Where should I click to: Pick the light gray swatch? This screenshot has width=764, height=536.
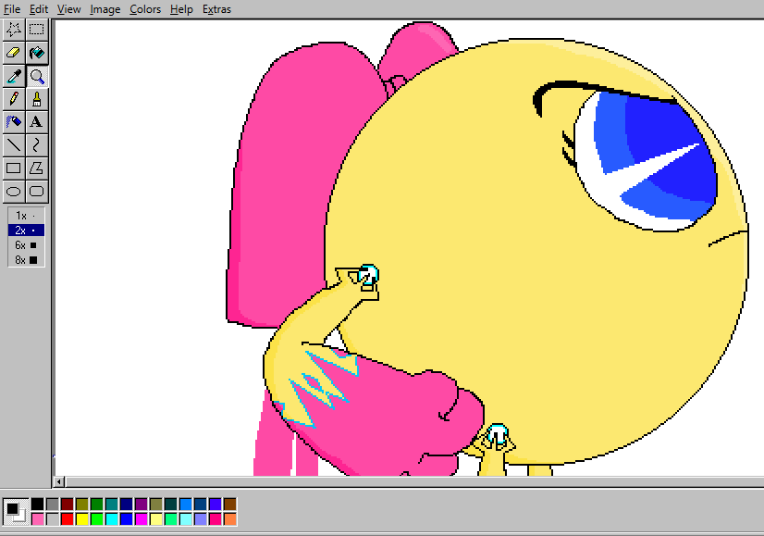point(52,519)
